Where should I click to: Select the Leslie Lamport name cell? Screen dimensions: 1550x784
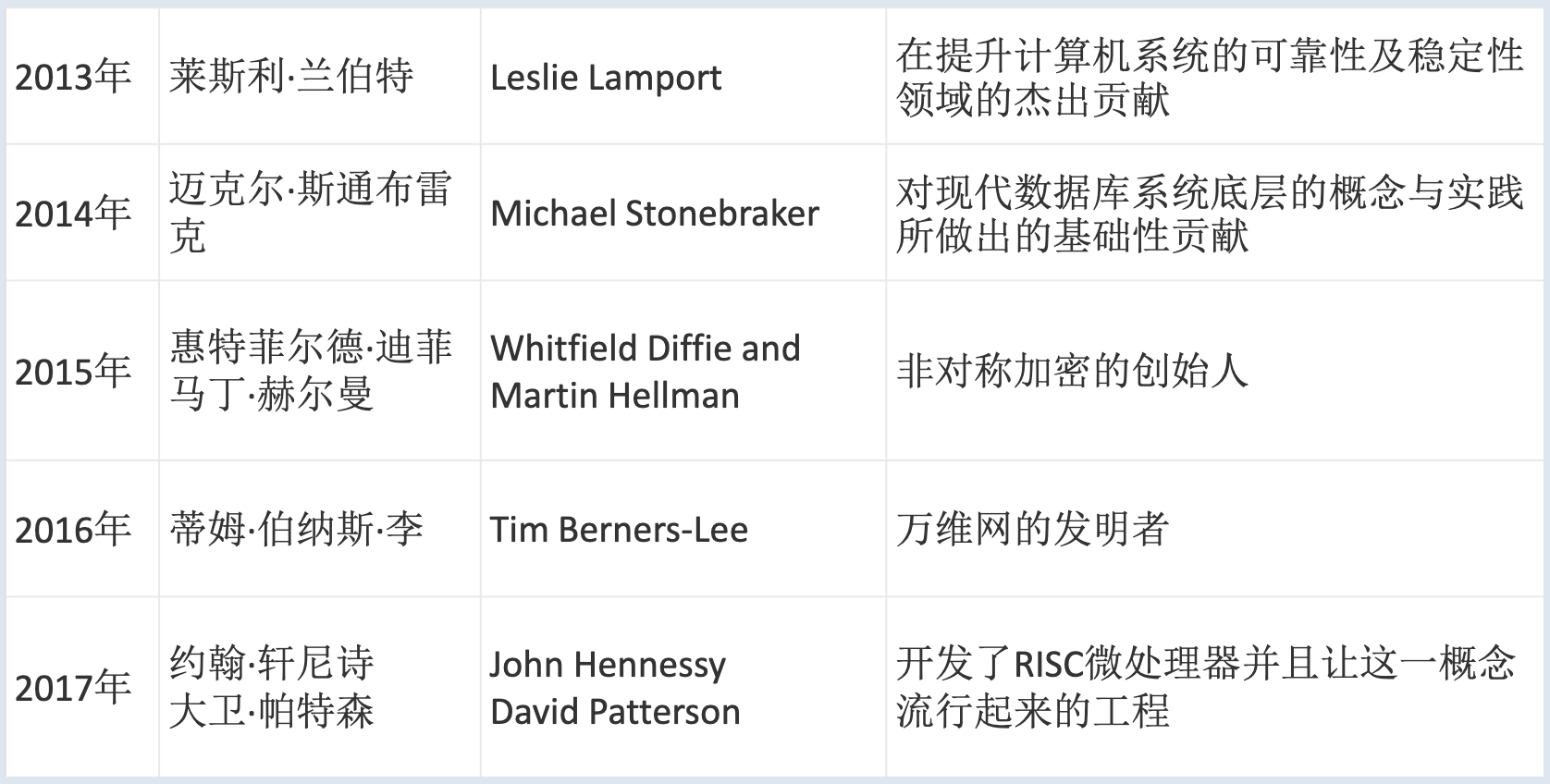(683, 77)
